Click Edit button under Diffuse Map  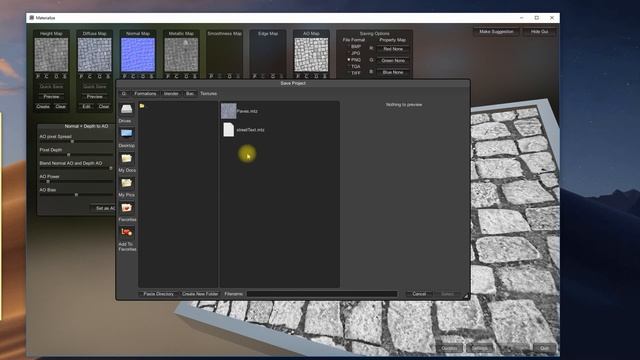click(87, 107)
